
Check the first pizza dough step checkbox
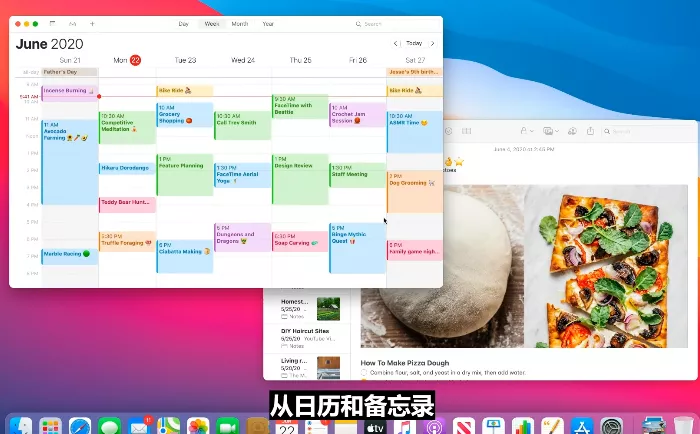click(x=365, y=371)
